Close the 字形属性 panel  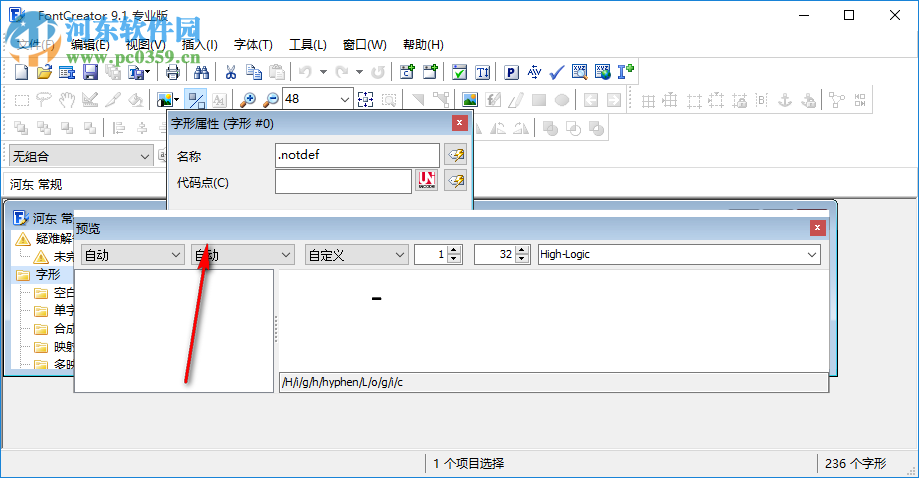click(x=460, y=123)
